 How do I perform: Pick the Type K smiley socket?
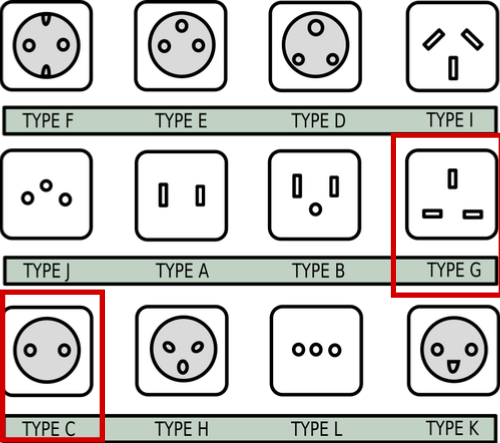(453, 350)
